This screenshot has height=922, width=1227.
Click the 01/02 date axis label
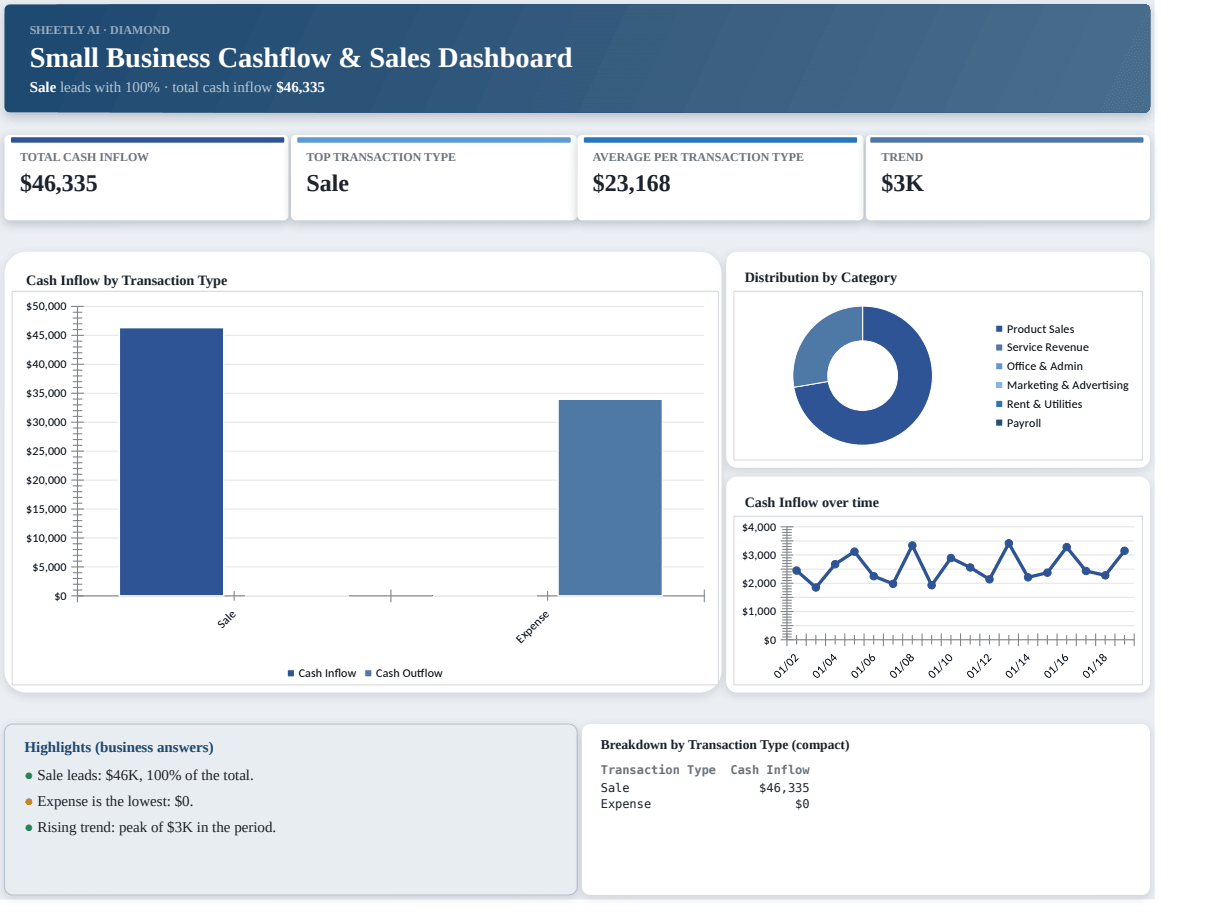[787, 666]
